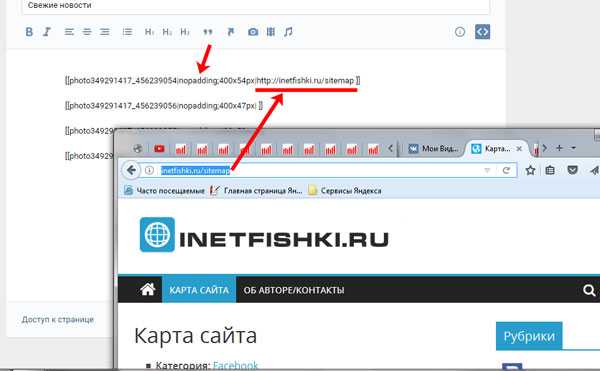Viewport: 600px width, 371px height.
Task: Center-align text in editor toolbar
Action: click(x=87, y=32)
